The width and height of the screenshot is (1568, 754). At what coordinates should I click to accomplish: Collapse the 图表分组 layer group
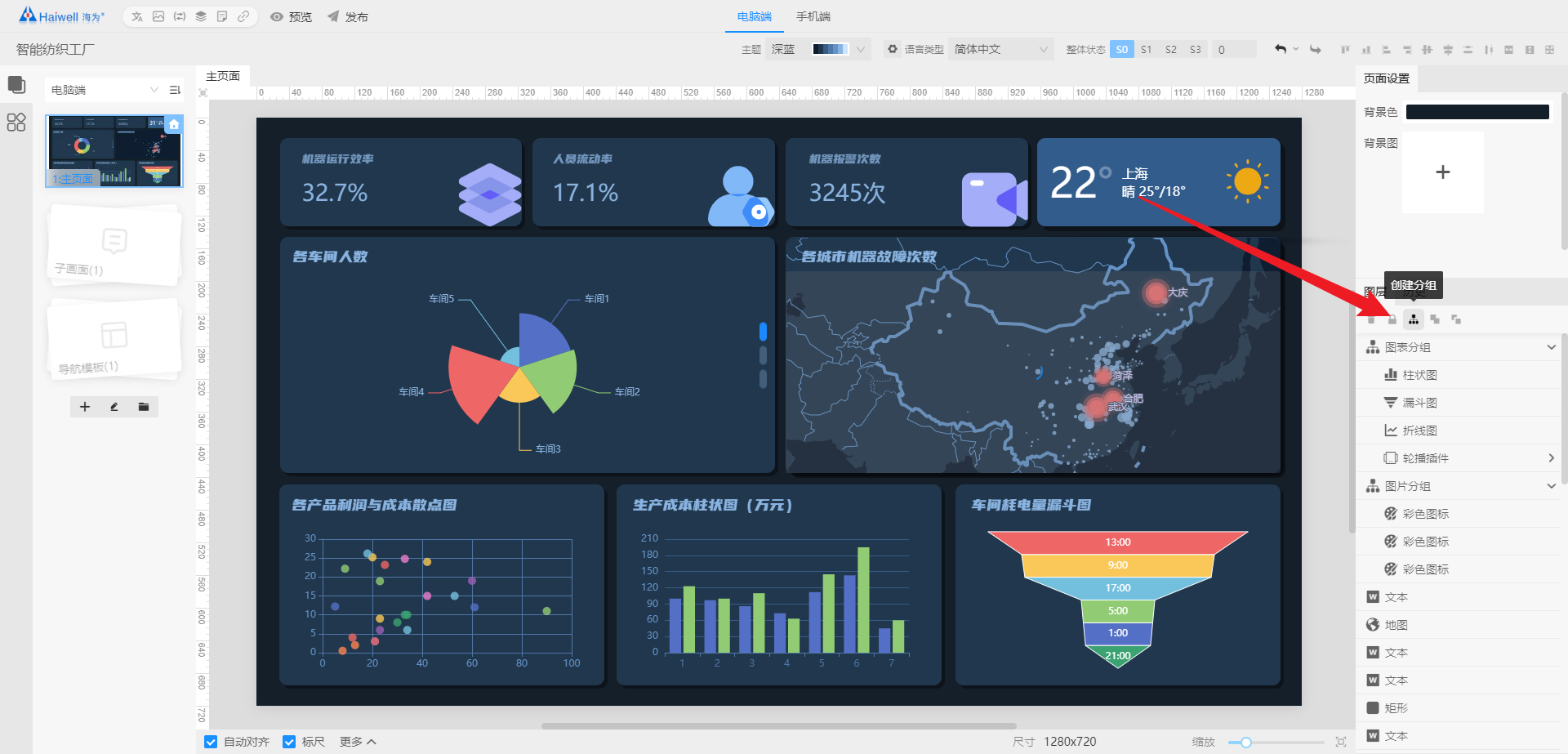point(1551,347)
